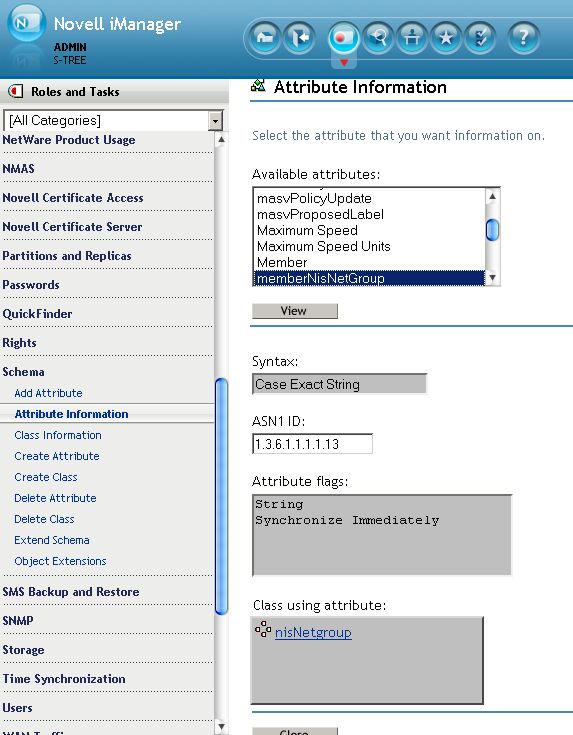Click the Attribute Information title icon
Image resolution: width=573 pixels, height=735 pixels.
[258, 85]
